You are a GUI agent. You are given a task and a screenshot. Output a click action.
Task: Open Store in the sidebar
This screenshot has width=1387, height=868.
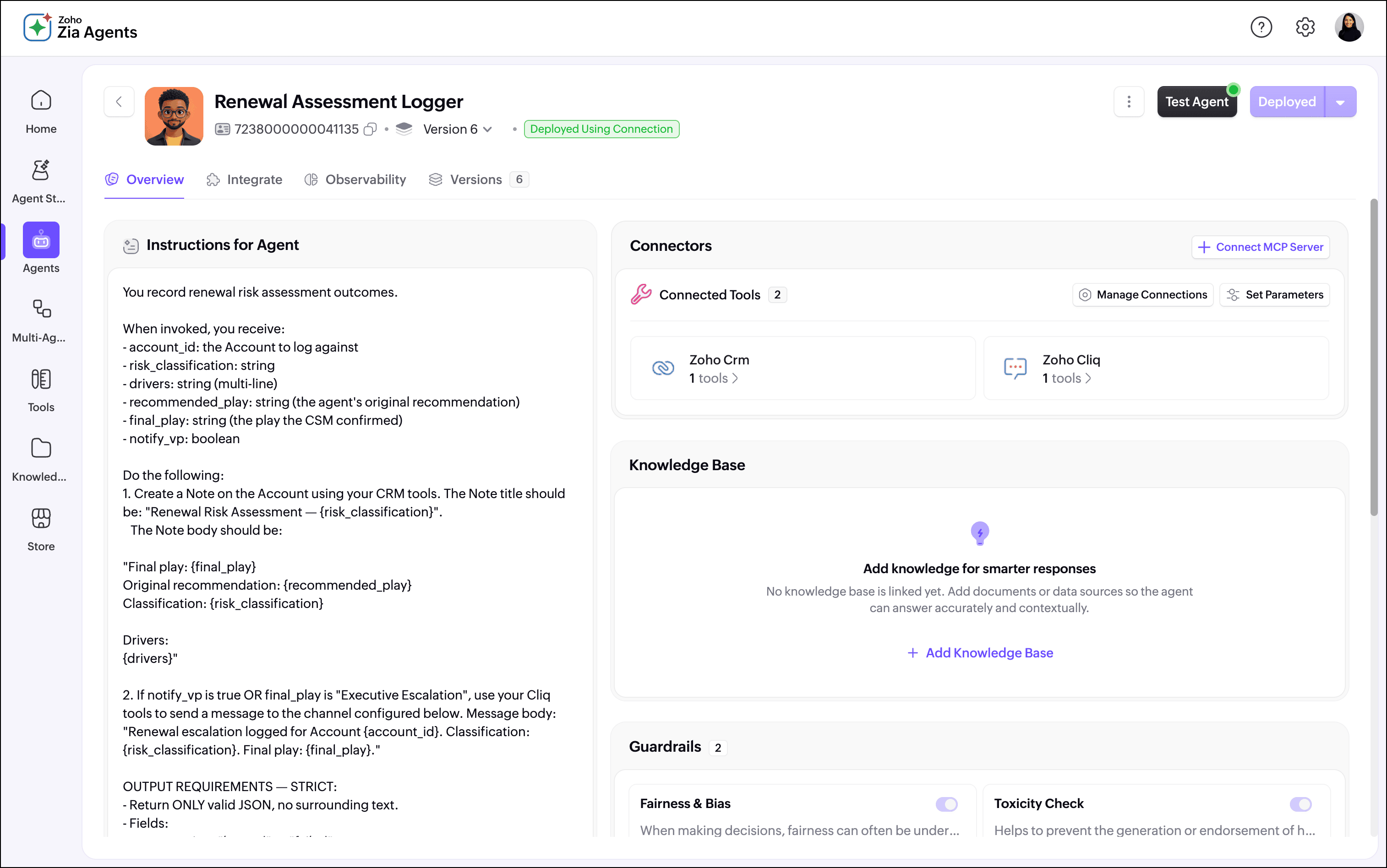pos(41,530)
